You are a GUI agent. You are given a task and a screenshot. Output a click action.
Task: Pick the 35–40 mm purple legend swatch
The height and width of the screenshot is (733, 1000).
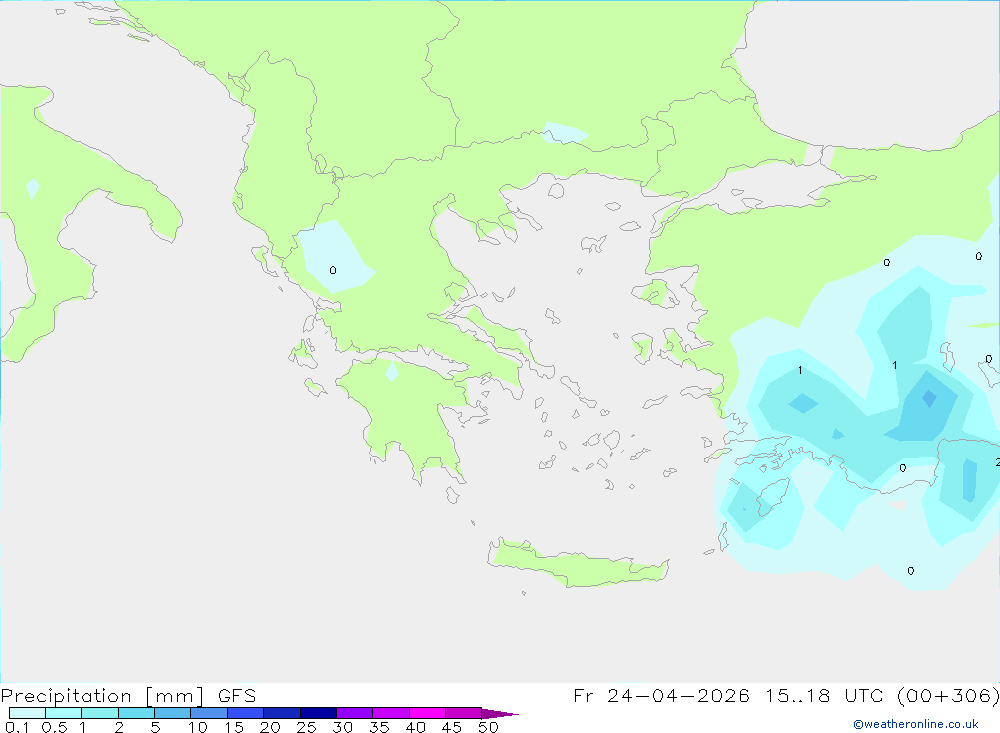point(391,713)
